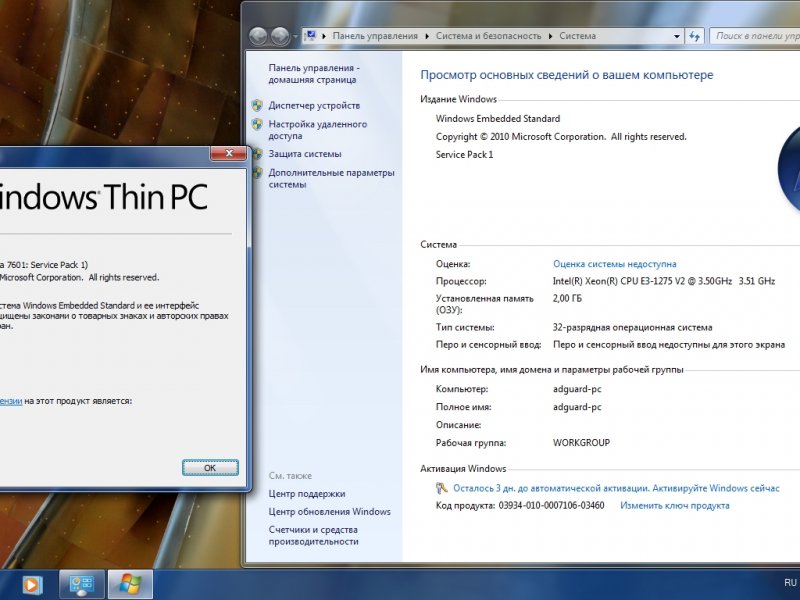Open the address bar history dropdown
This screenshot has width=800, height=600.
tap(677, 36)
